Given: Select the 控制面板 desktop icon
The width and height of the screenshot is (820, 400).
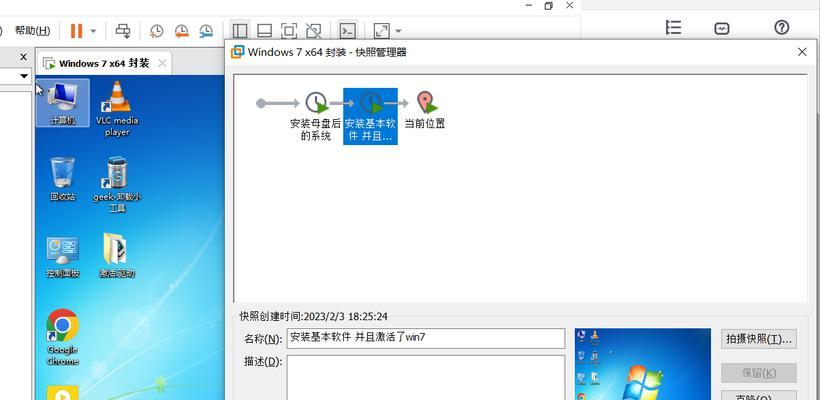Looking at the screenshot, I should coord(63,256).
